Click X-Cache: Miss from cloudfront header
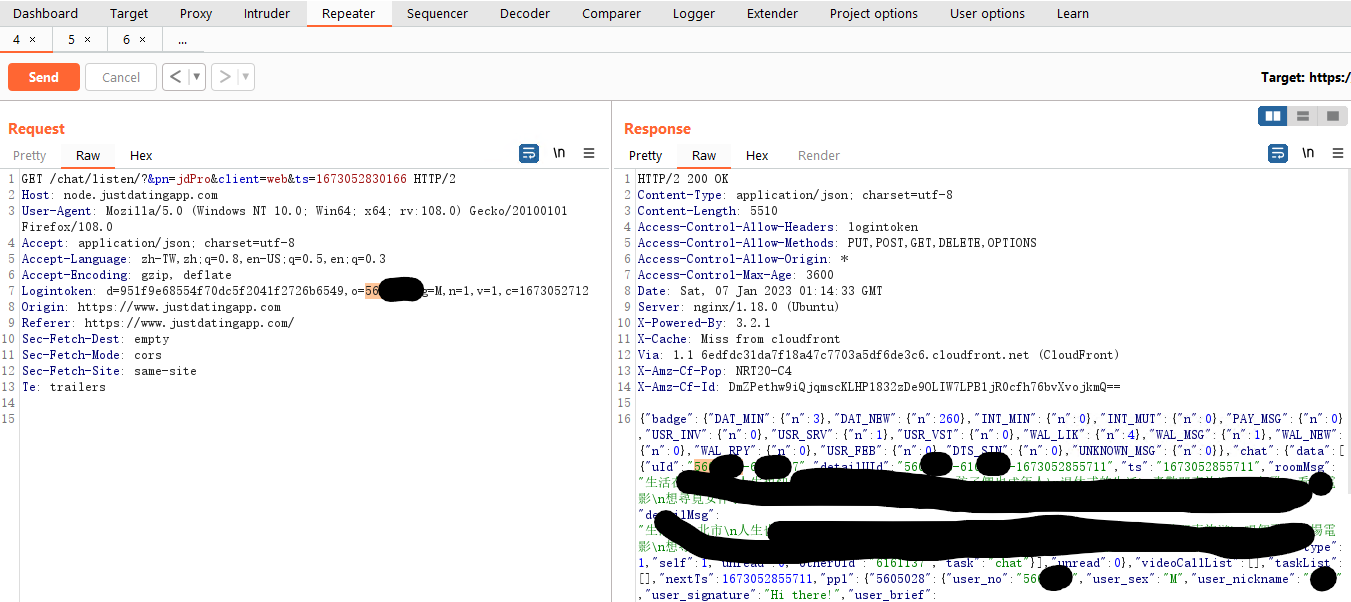 [x=738, y=339]
